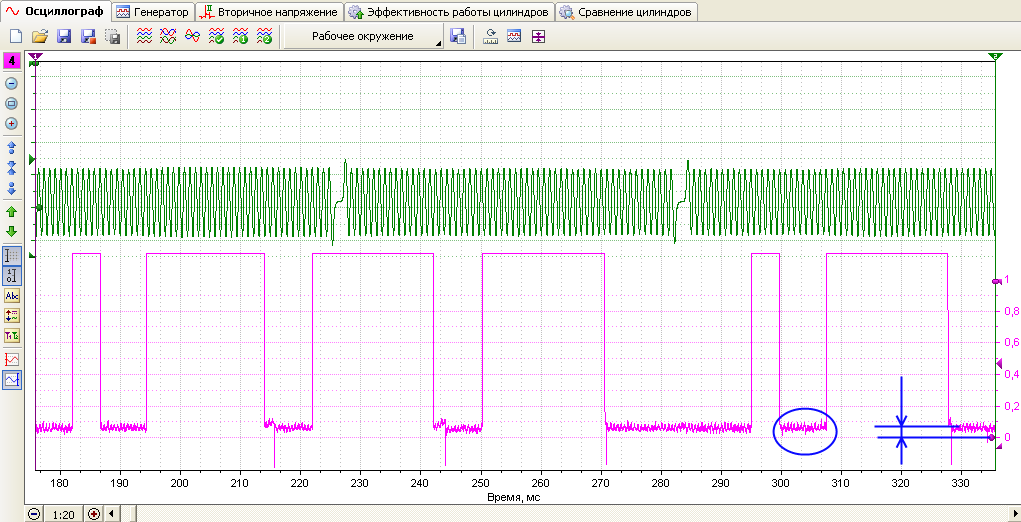Image resolution: width=1021 pixels, height=522 pixels.
Task: Switch to the Осциллограф tab
Action: [x=55, y=12]
